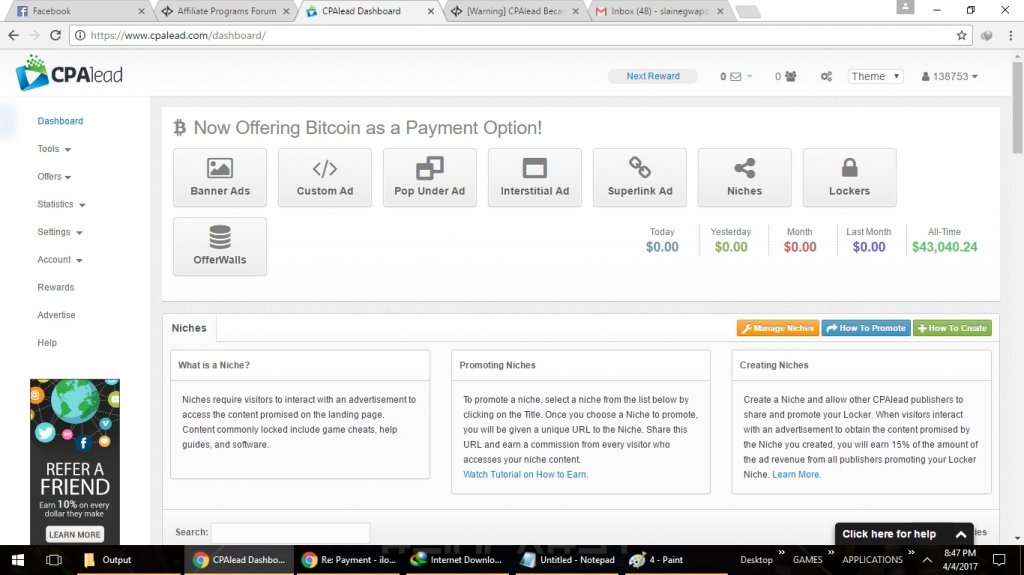Image resolution: width=1024 pixels, height=575 pixels.
Task: Go back to the previous page
Action: point(14,35)
